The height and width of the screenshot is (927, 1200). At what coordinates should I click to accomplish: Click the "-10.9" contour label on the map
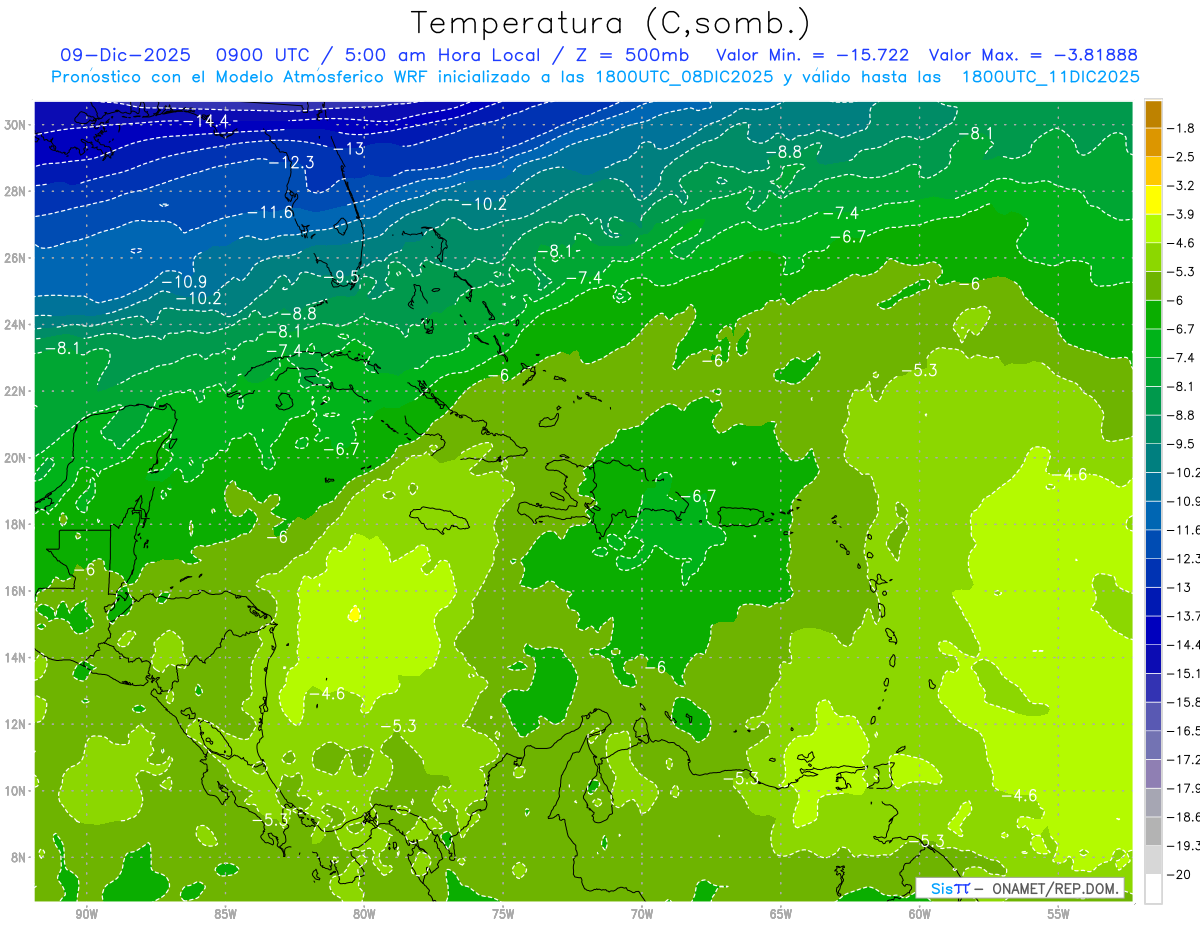coord(184,282)
